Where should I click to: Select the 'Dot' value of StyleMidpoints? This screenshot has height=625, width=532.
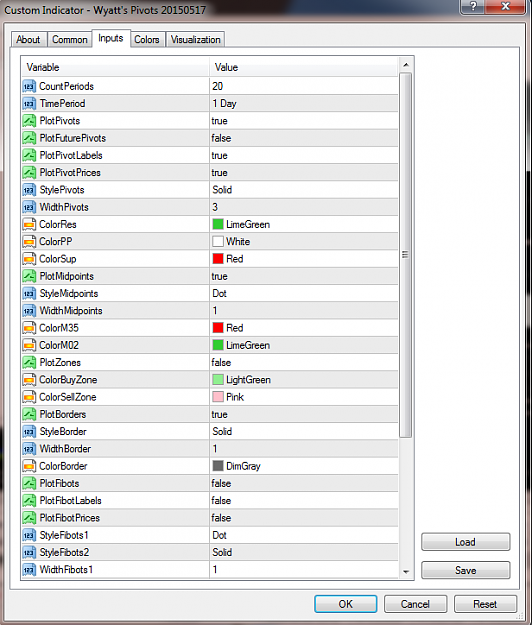(219, 293)
